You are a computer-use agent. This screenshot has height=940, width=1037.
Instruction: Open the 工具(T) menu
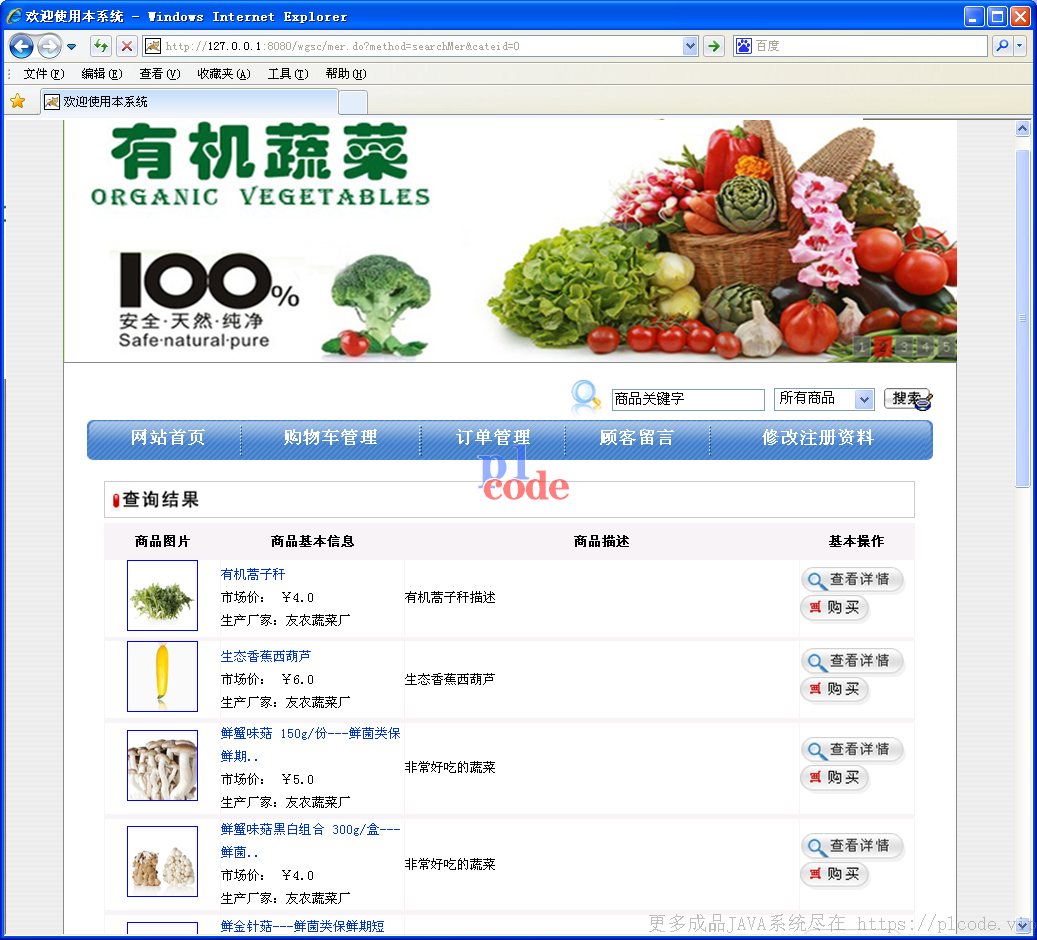[288, 73]
